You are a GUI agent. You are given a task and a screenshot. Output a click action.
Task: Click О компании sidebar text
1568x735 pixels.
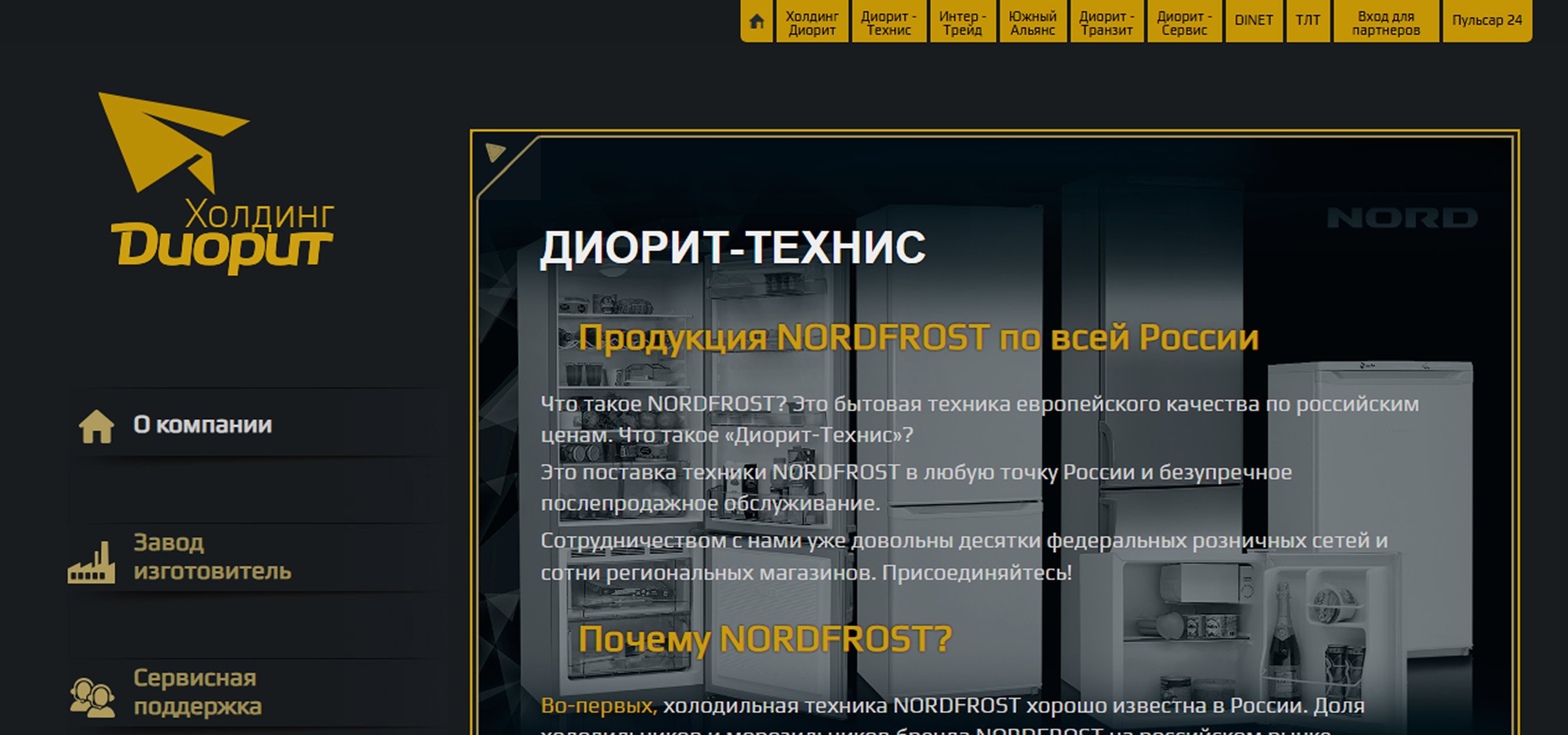pos(202,425)
